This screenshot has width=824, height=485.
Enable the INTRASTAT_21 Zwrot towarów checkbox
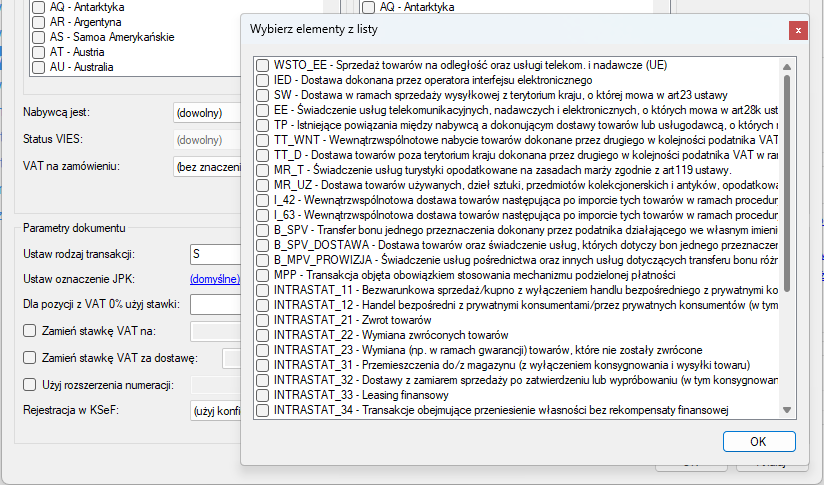[x=262, y=320]
